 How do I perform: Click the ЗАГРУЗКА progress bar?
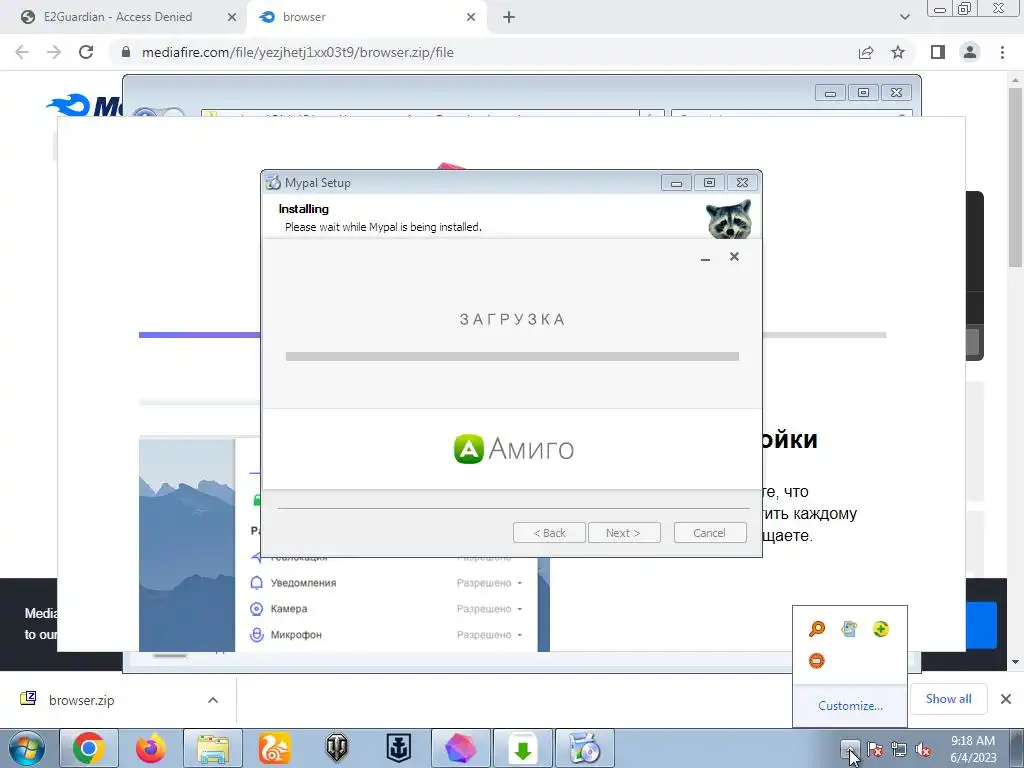coord(512,357)
